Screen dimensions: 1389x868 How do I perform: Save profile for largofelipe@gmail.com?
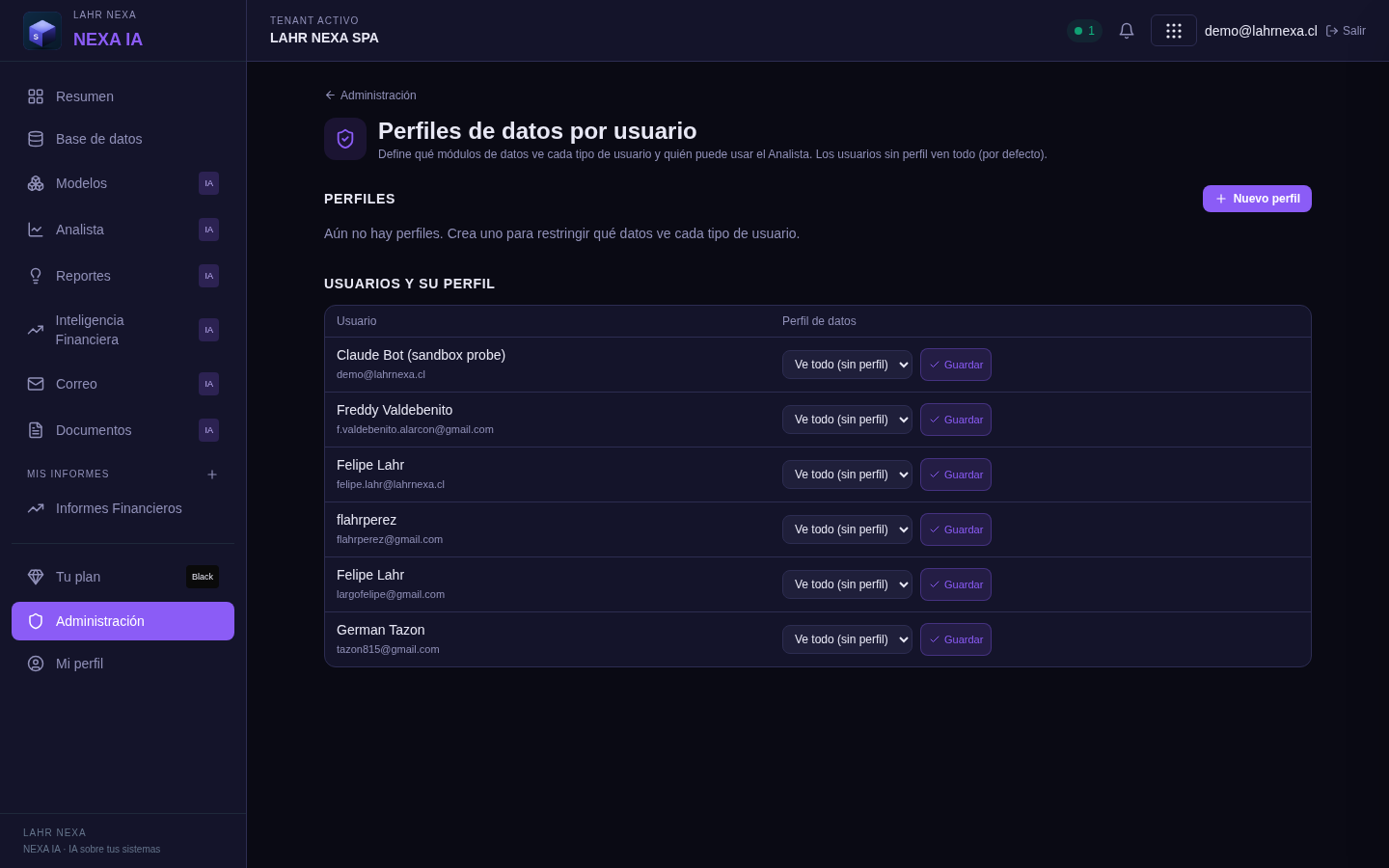pyautogui.click(x=956, y=584)
